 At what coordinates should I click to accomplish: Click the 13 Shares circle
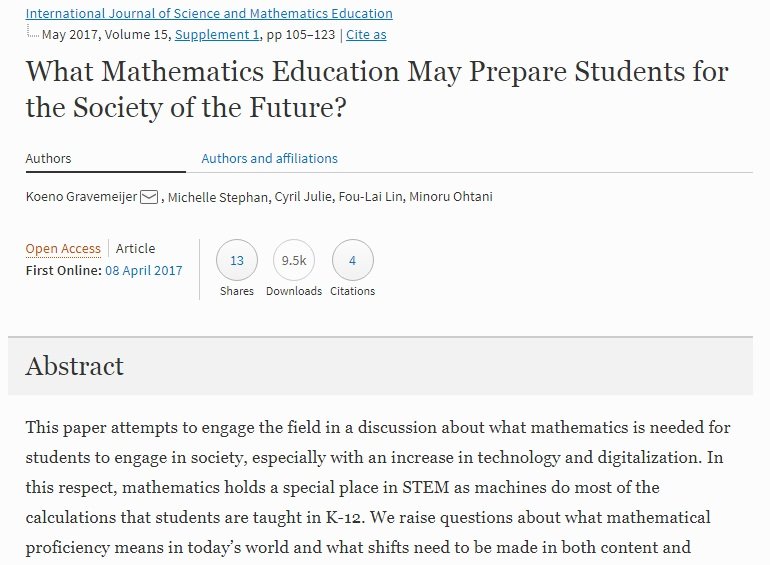click(x=237, y=260)
